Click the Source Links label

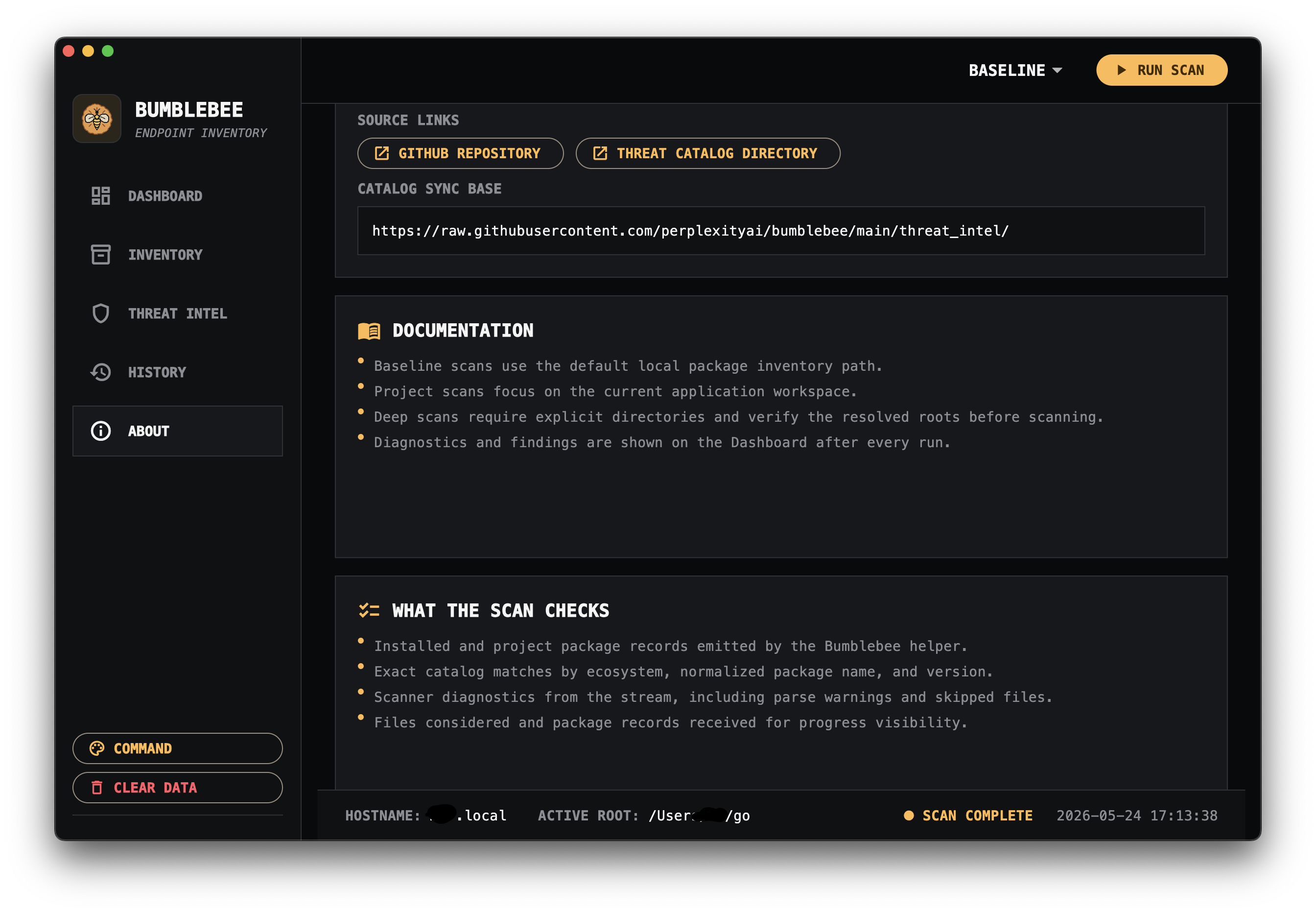pyautogui.click(x=408, y=120)
